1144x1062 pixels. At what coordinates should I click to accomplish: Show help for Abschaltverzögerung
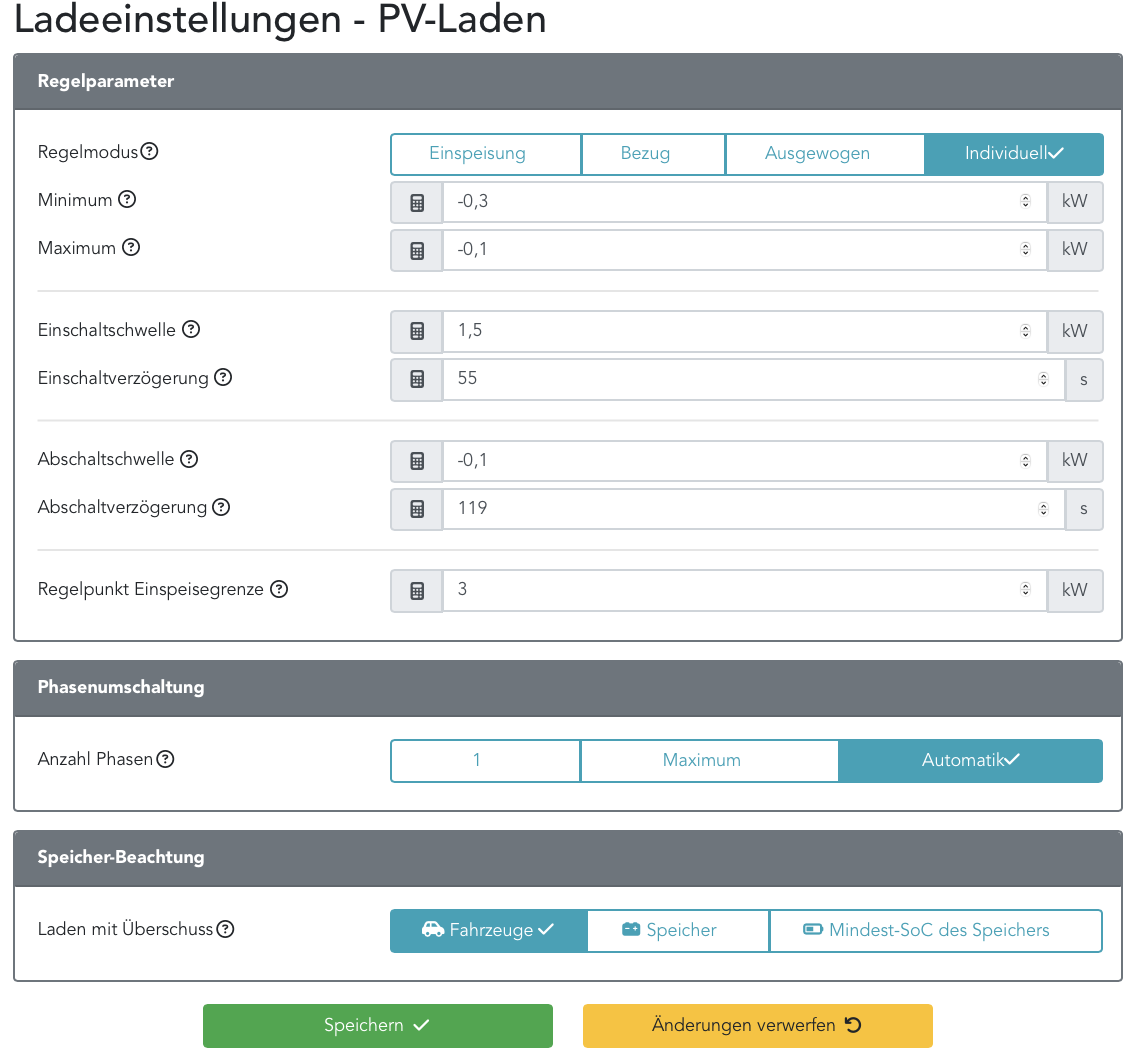pyautogui.click(x=221, y=507)
